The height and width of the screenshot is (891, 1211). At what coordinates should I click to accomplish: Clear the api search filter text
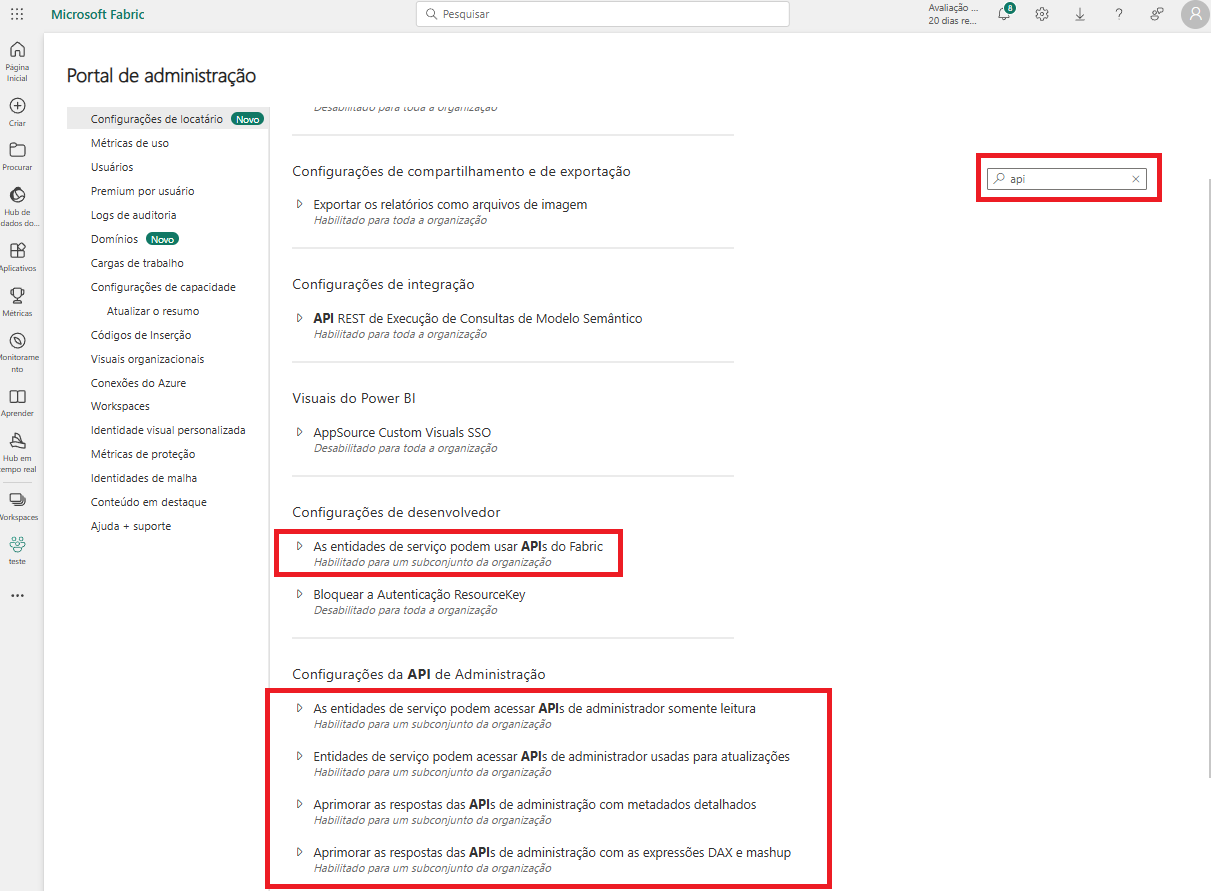1135,179
